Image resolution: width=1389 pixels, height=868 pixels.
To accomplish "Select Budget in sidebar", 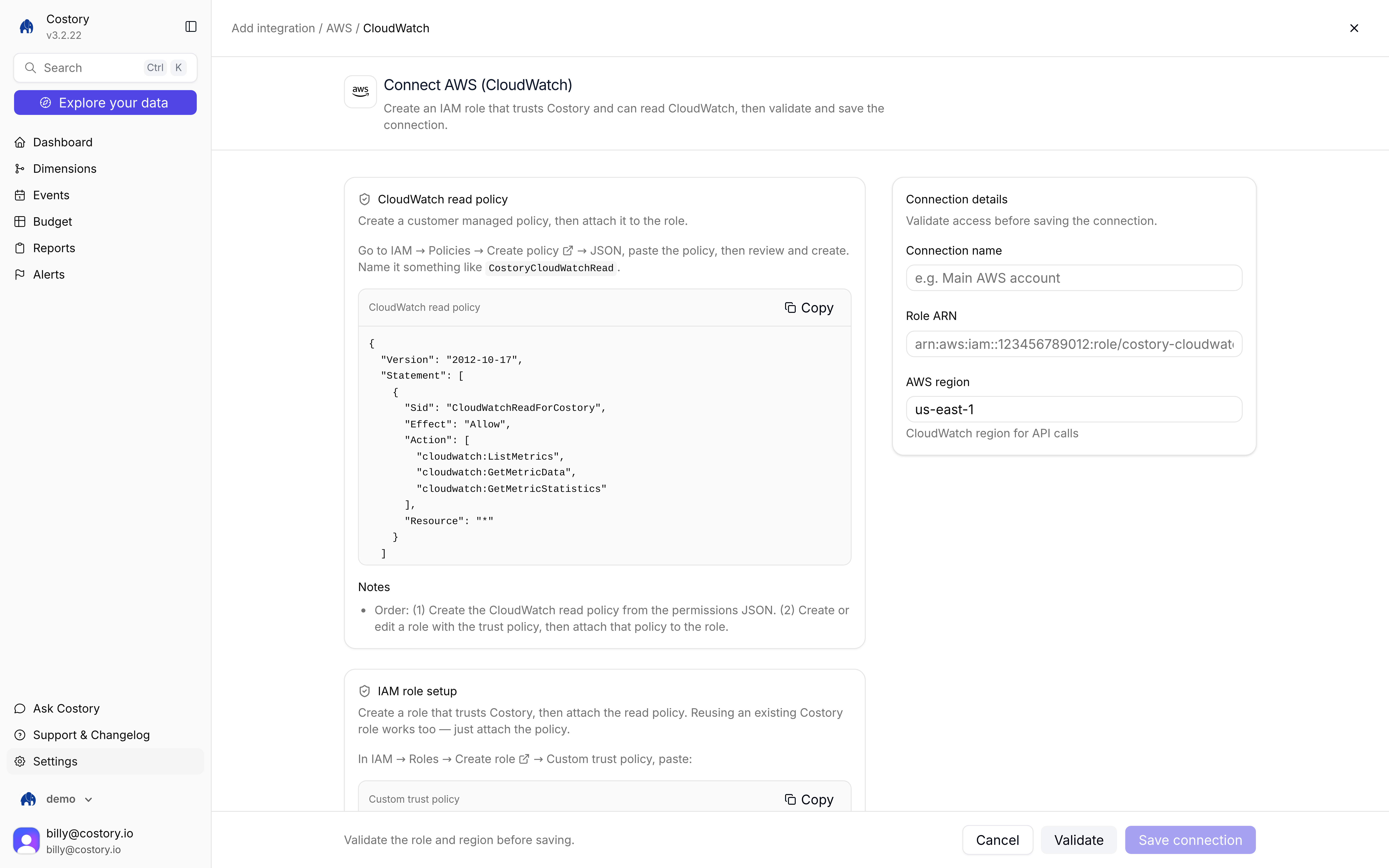I will point(106,222).
